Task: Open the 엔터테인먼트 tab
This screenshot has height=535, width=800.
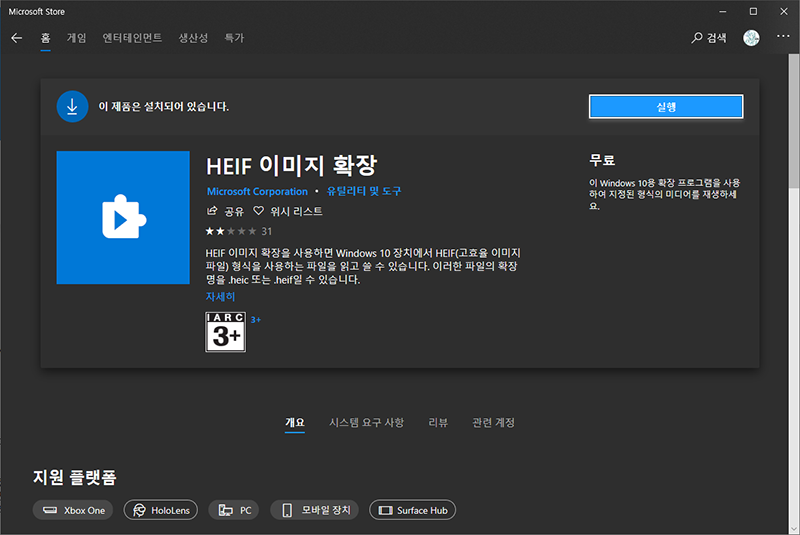Action: tap(132, 38)
